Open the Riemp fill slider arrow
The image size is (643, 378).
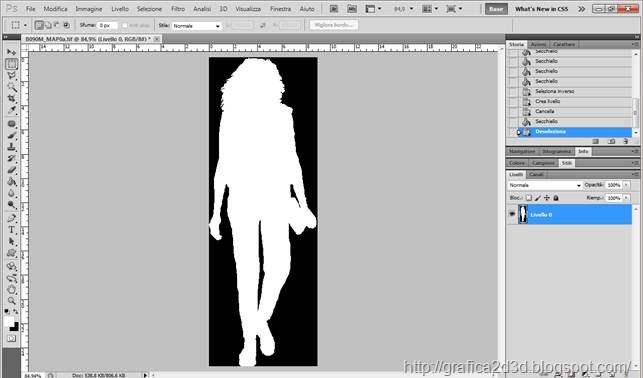pyautogui.click(x=626, y=198)
